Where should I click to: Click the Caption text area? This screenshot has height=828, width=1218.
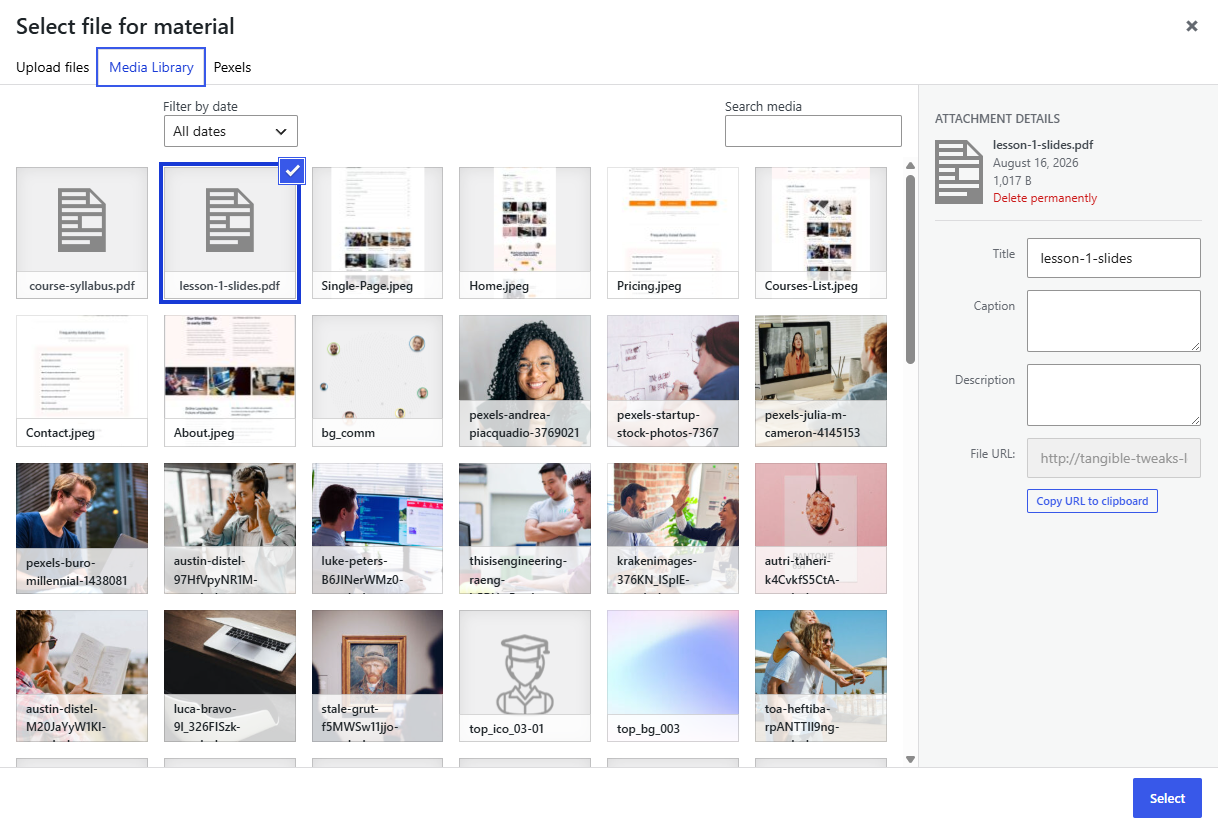(1113, 321)
